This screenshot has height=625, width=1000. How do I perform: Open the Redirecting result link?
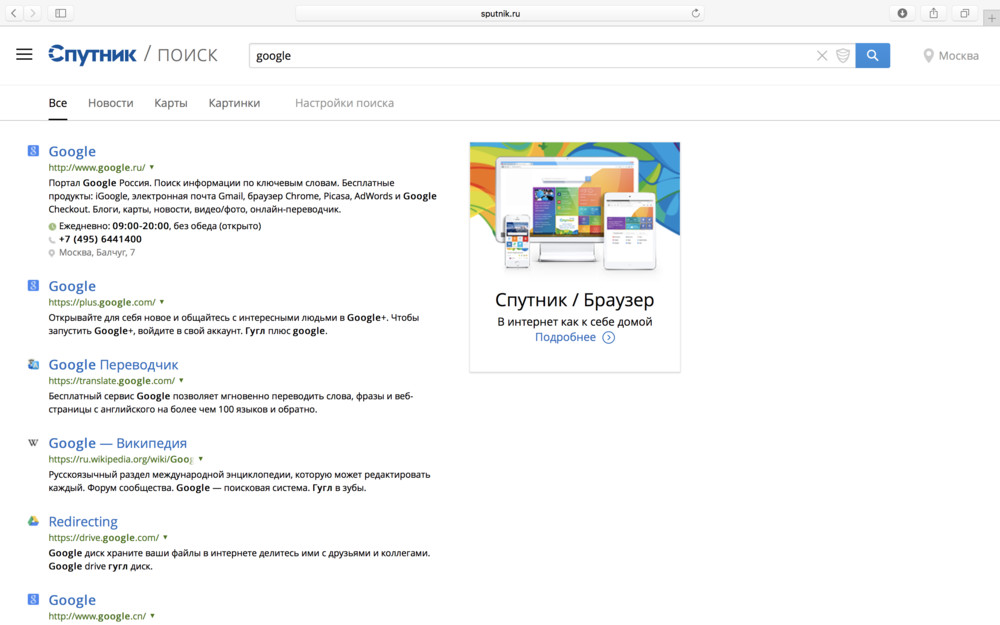[83, 521]
